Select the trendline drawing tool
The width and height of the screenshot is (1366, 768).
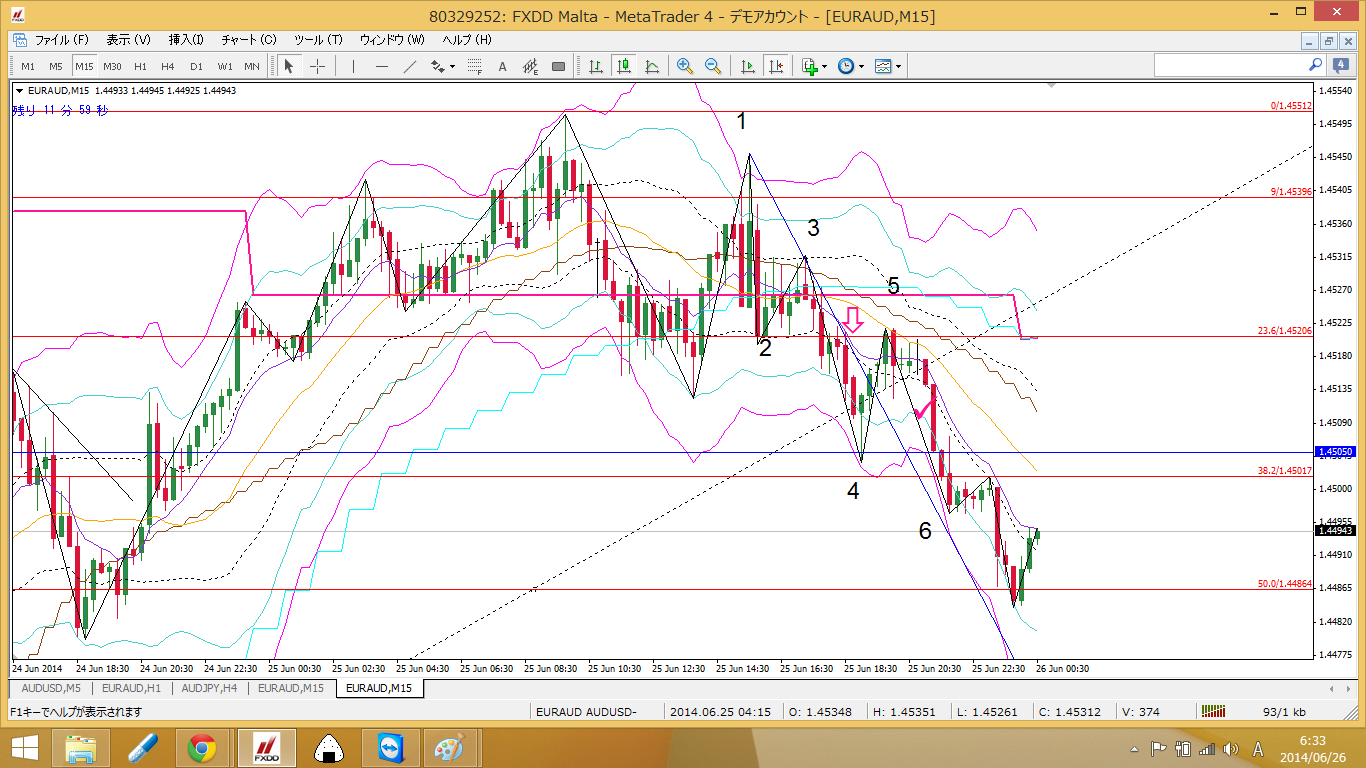click(410, 66)
